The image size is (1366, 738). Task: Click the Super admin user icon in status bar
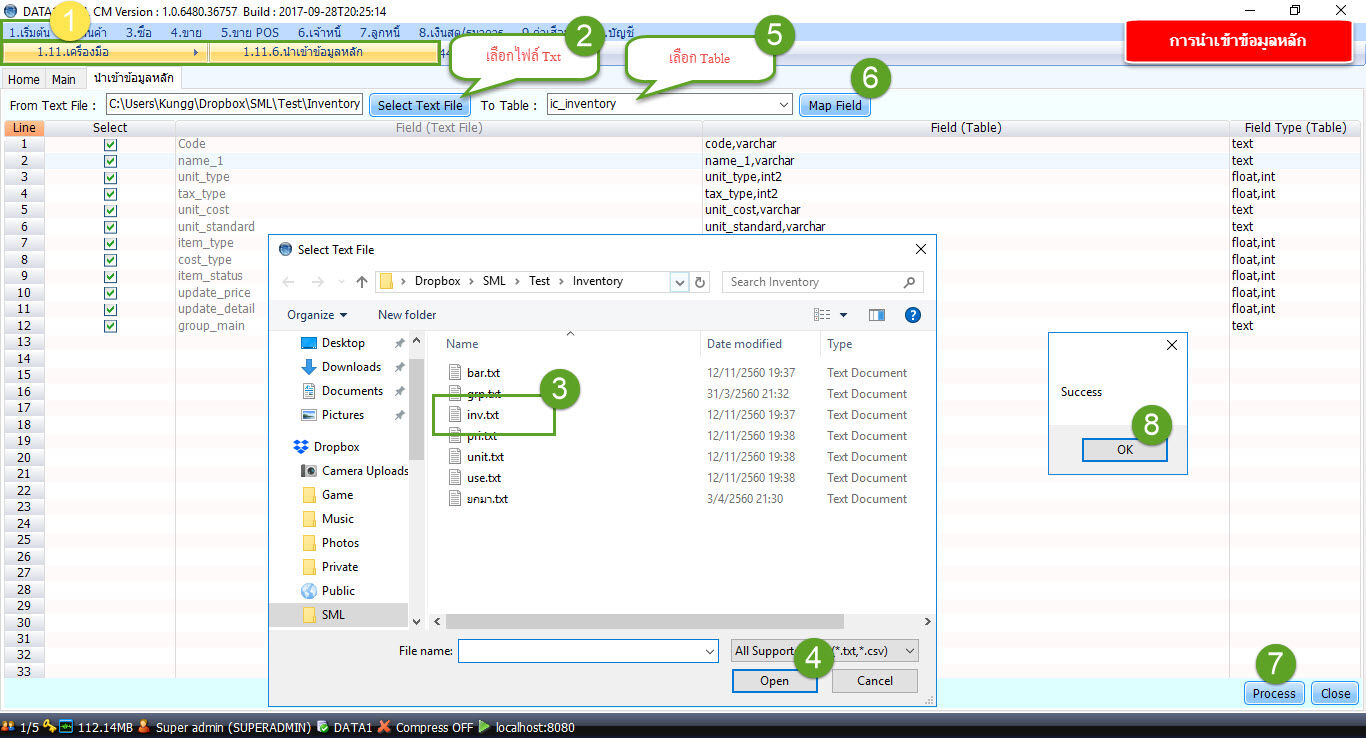143,727
